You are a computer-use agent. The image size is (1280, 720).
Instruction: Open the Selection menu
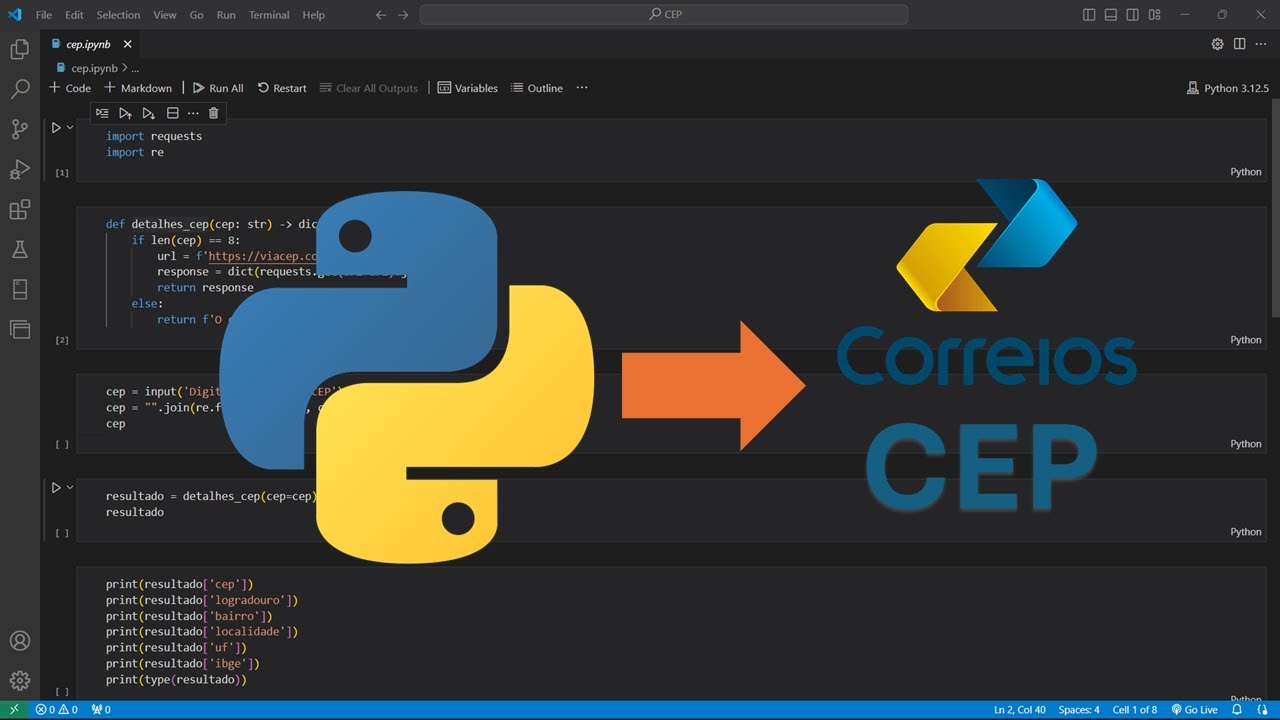[118, 15]
